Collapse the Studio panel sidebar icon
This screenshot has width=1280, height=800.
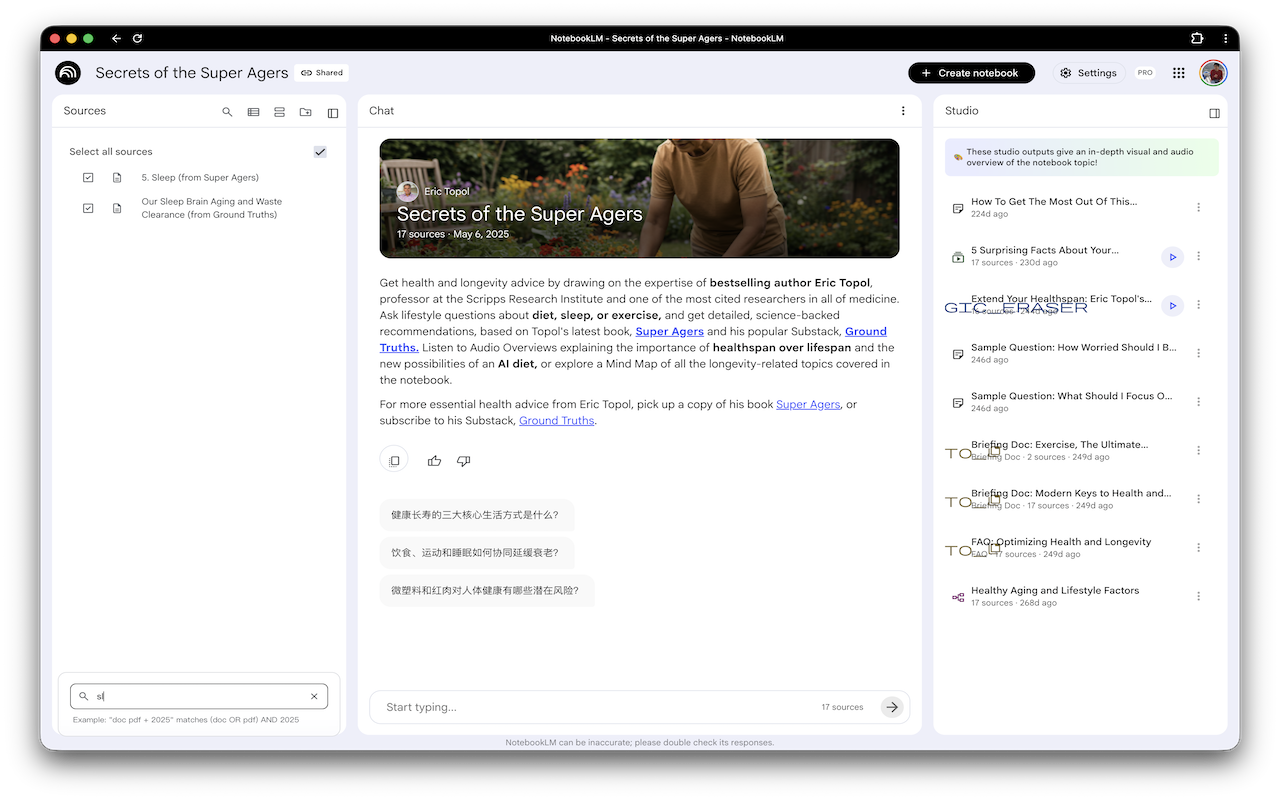pos(1214,112)
